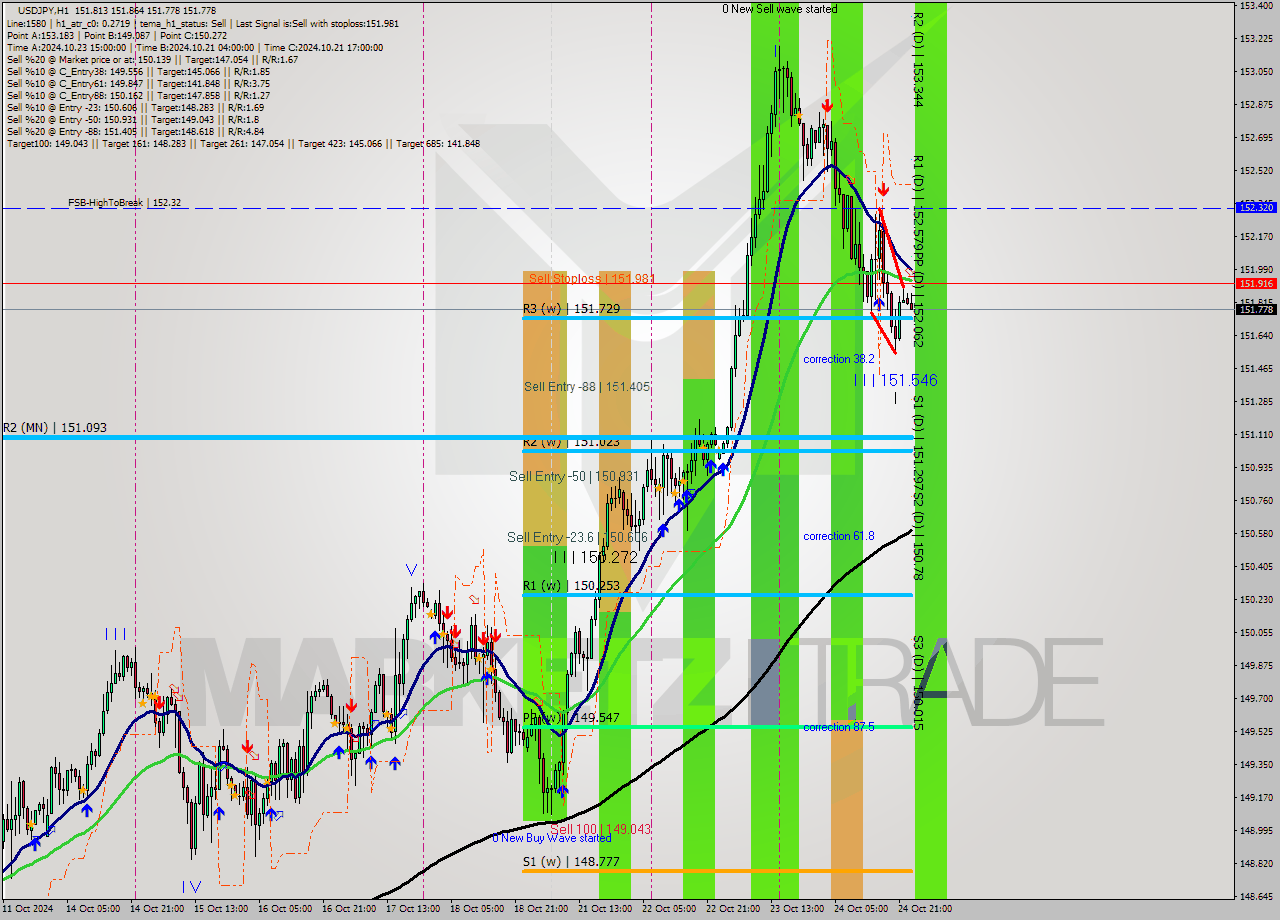Select the vertical S3 (D) | 150.015 label
This screenshot has width=1280, height=920.
918,683
